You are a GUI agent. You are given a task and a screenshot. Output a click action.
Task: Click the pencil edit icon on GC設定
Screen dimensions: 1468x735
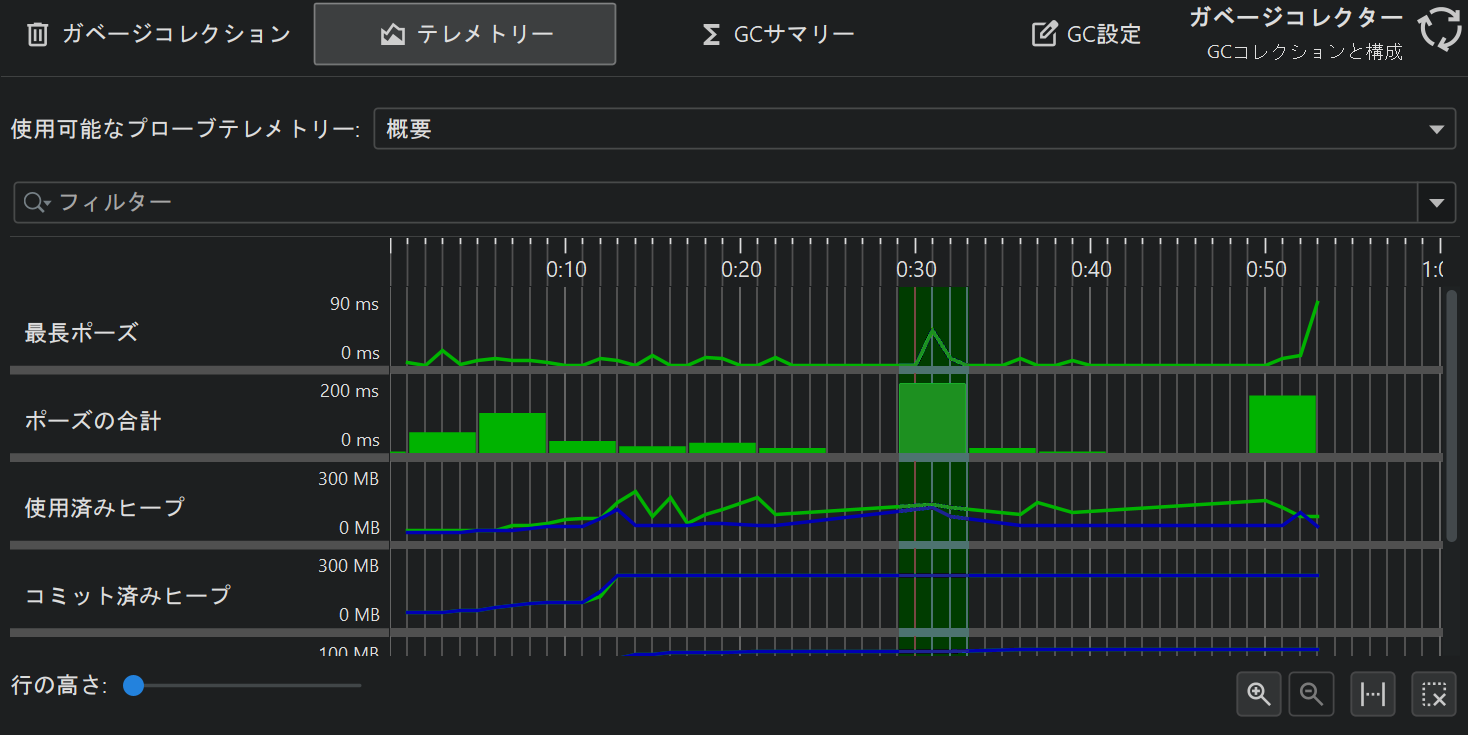click(x=1043, y=35)
